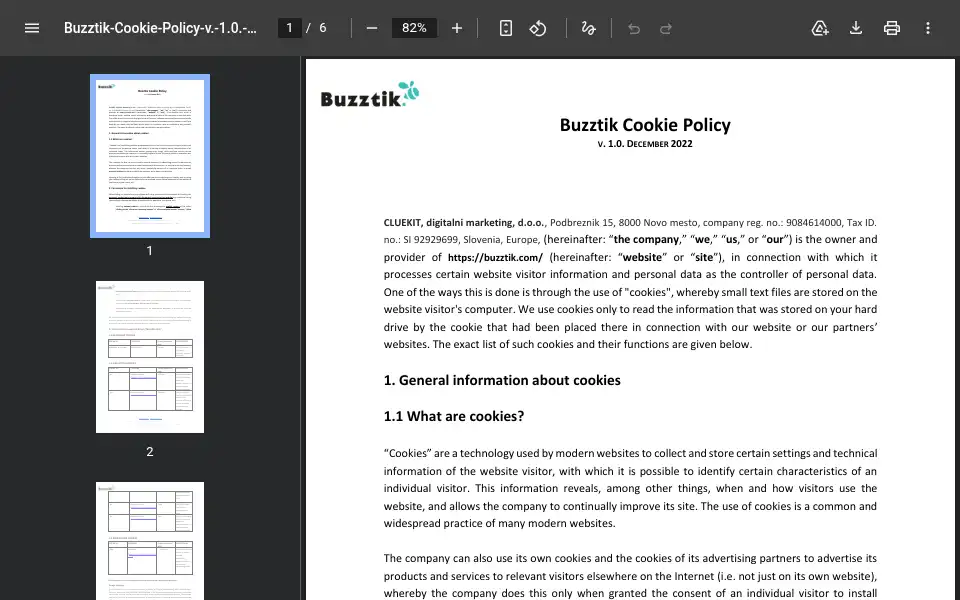The width and height of the screenshot is (960, 600).
Task: Zoom in with the plus icon
Action: click(457, 28)
